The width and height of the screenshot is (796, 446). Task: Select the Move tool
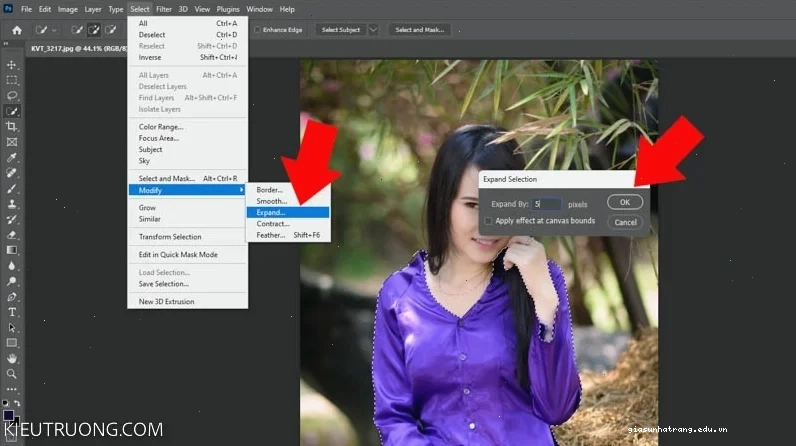(12, 65)
